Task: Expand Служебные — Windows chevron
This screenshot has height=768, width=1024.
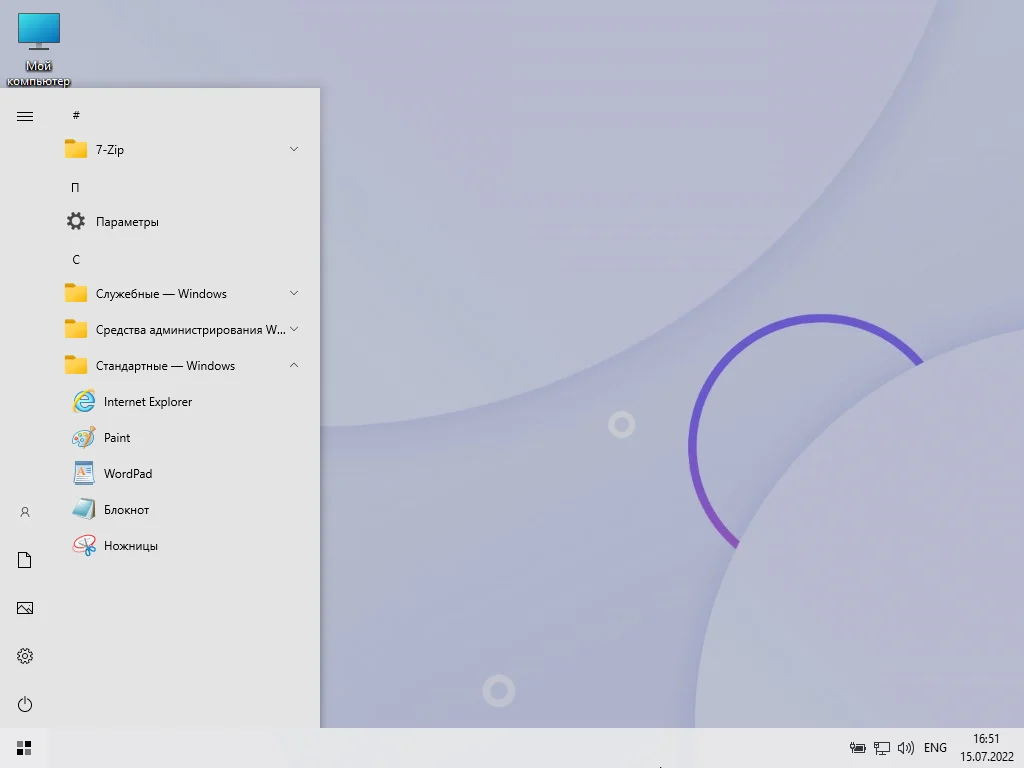Action: pos(294,293)
